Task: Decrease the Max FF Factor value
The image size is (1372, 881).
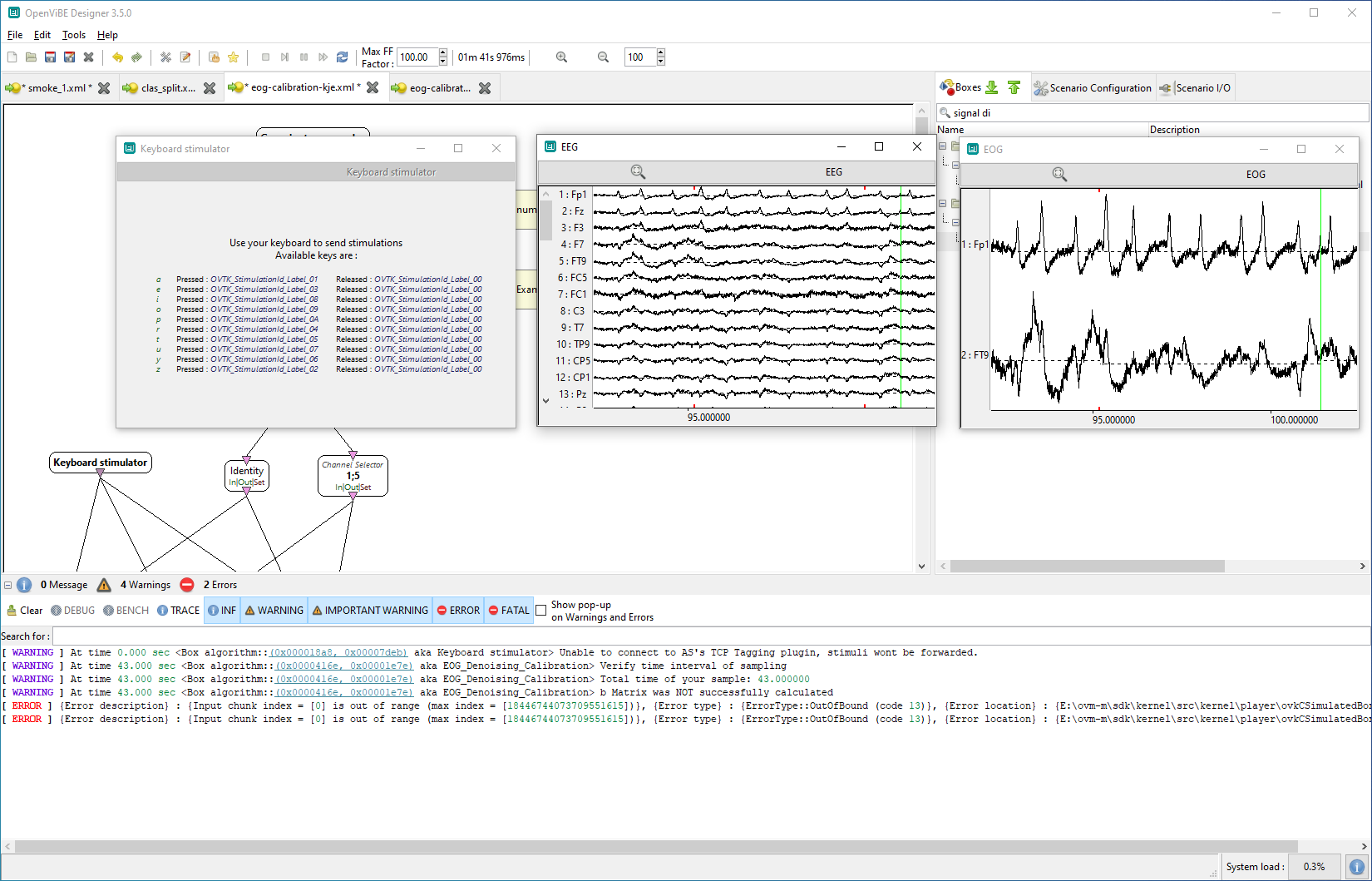Action: point(443,62)
